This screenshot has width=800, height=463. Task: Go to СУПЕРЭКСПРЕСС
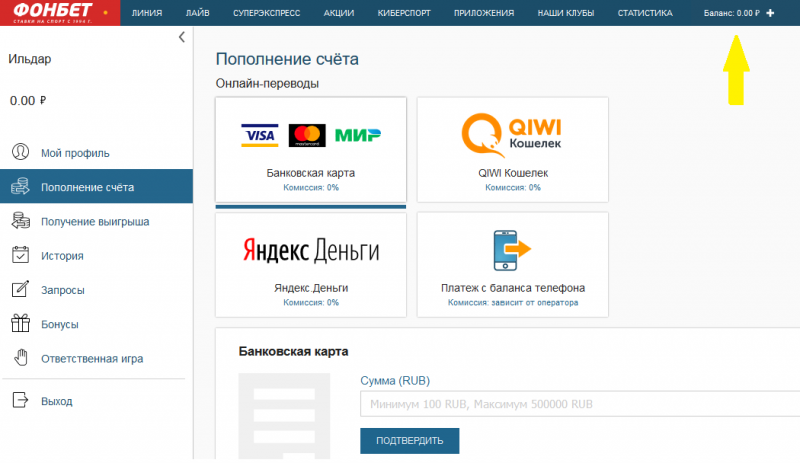266,13
